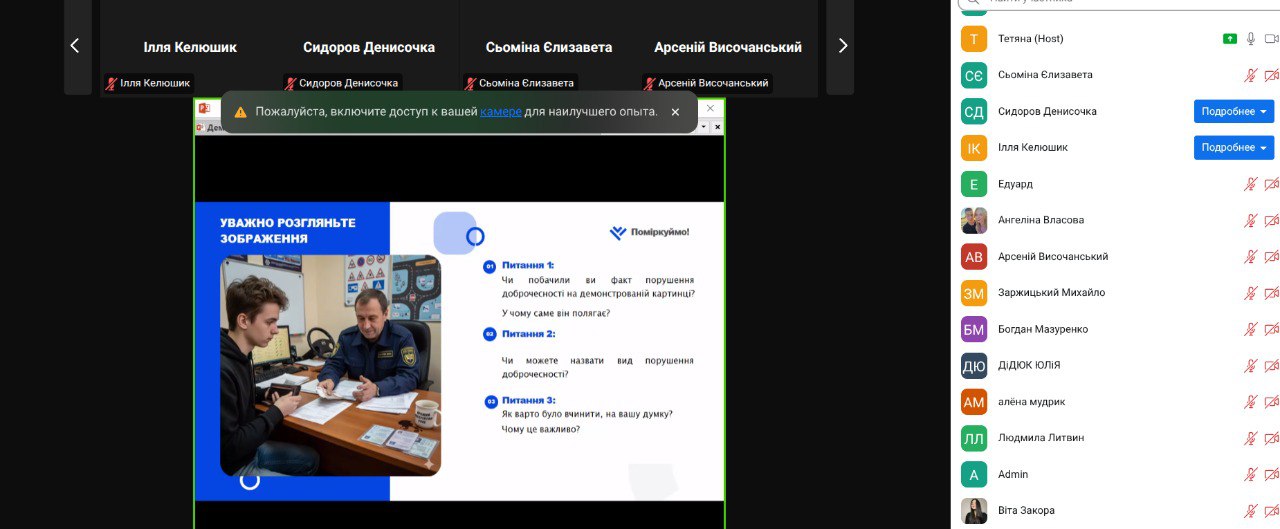
Task: Click the warning triangle icon in the notification
Action: click(240, 112)
